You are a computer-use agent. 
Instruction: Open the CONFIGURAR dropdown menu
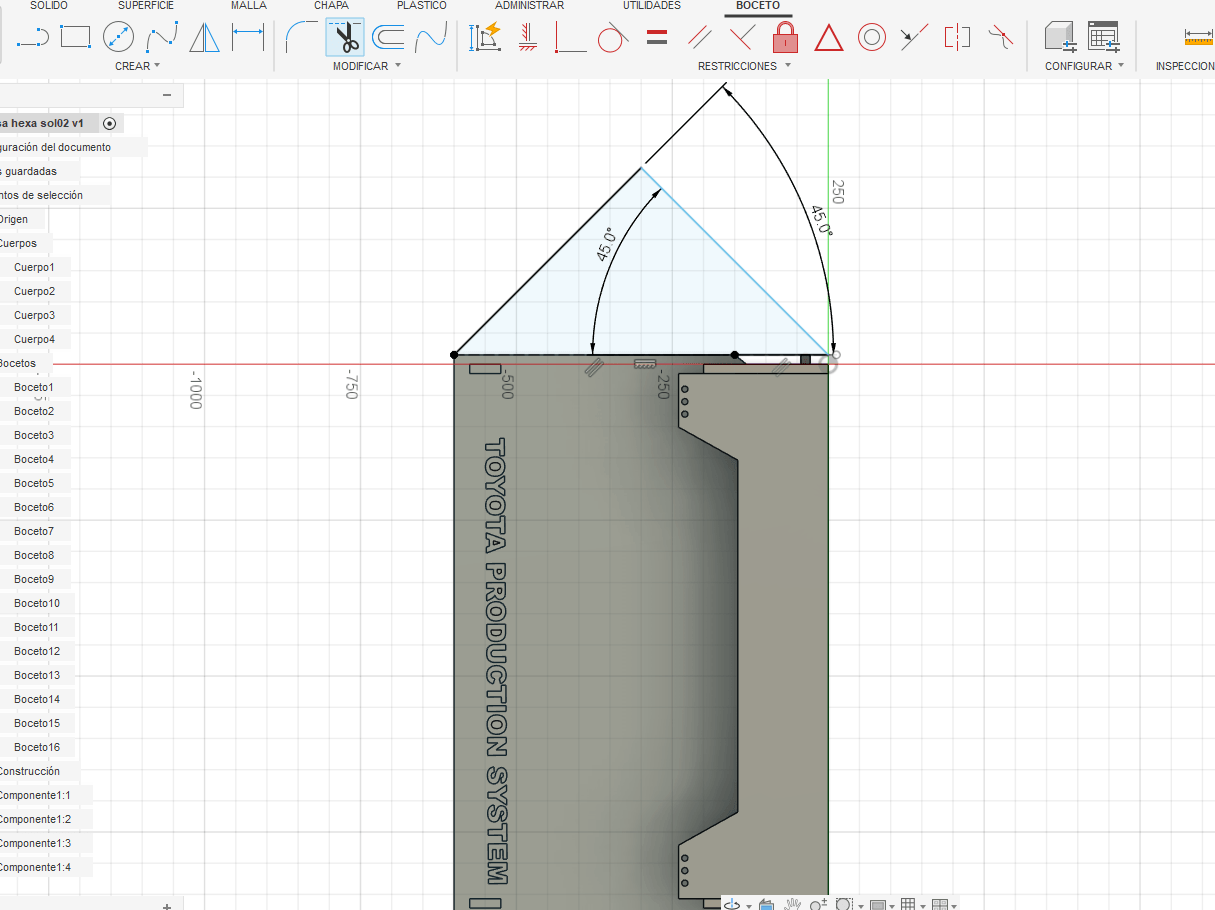pos(1084,66)
